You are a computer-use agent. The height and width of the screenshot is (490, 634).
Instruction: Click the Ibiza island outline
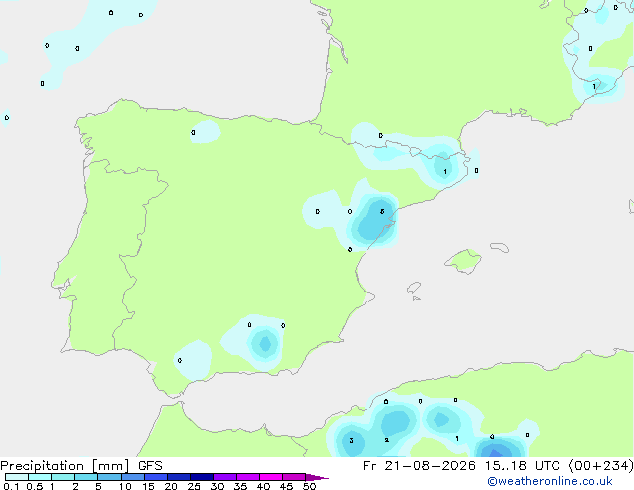(x=414, y=288)
